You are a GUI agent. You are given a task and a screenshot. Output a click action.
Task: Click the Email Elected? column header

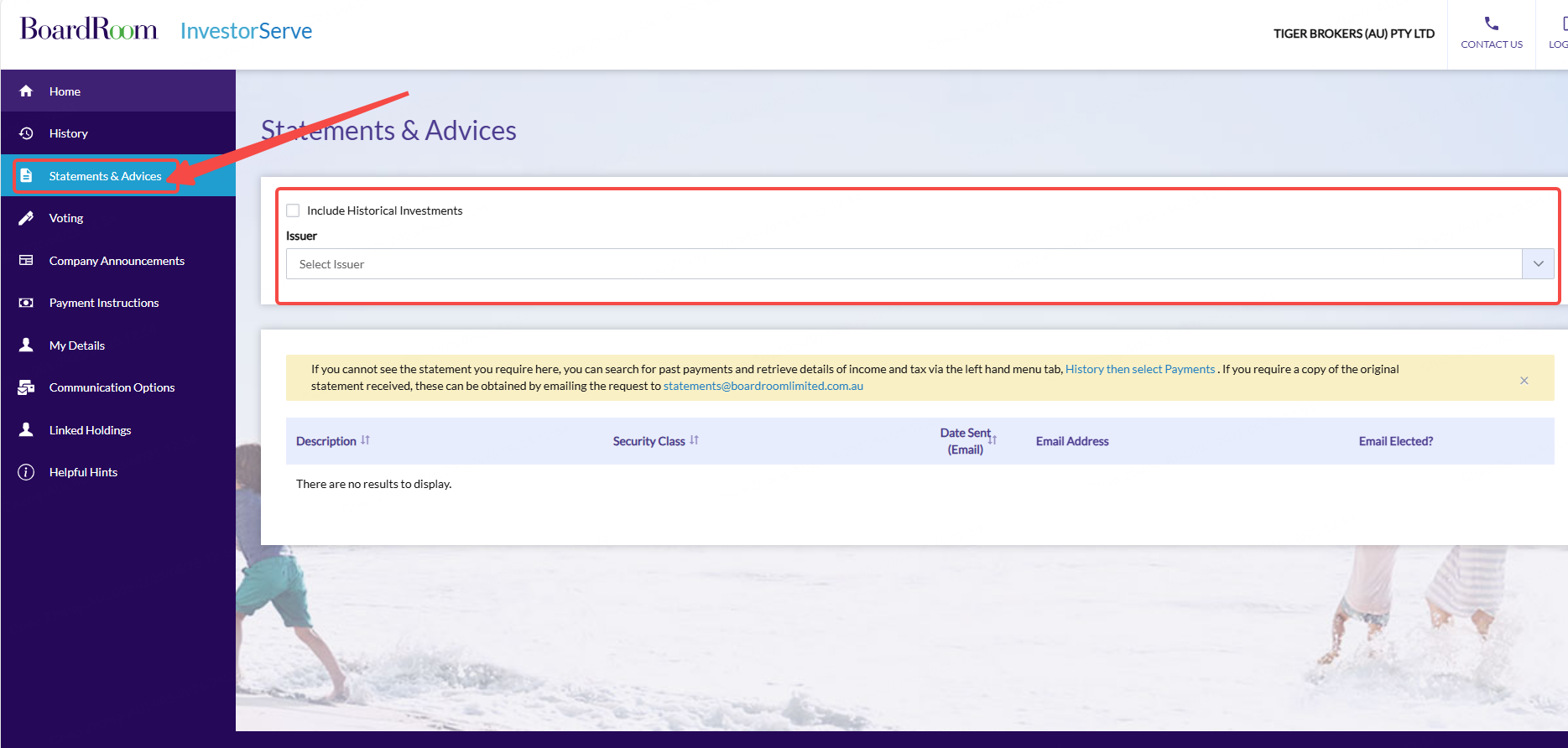click(x=1396, y=441)
